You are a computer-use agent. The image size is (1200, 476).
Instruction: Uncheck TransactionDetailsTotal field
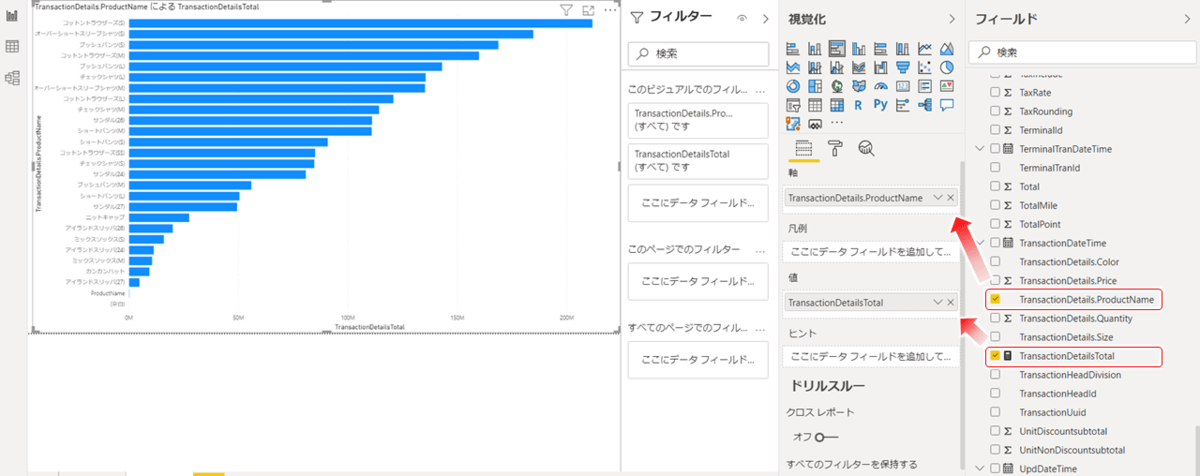click(995, 356)
